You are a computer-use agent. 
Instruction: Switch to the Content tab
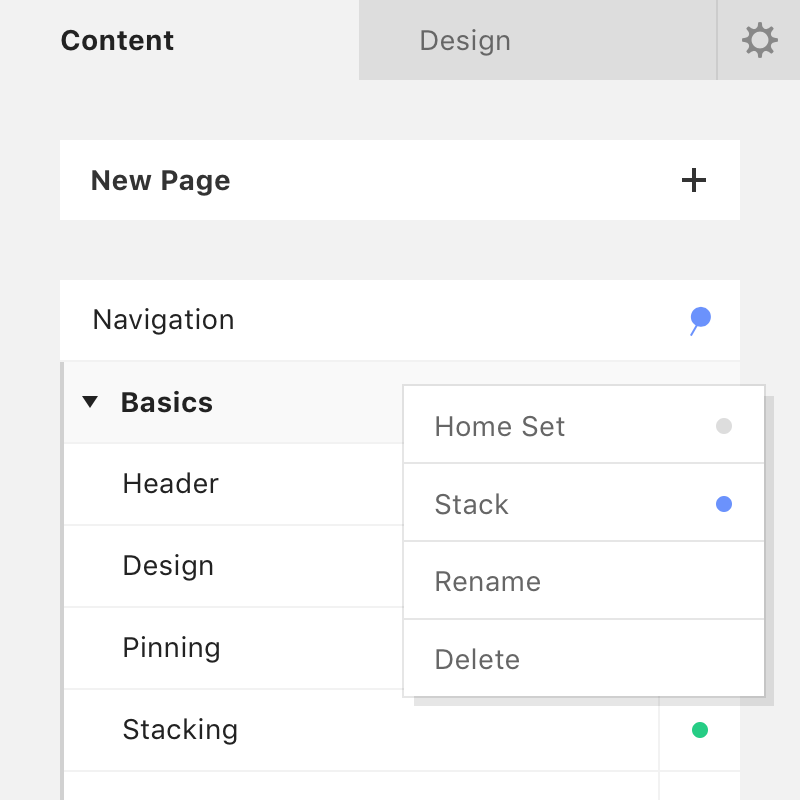117,41
